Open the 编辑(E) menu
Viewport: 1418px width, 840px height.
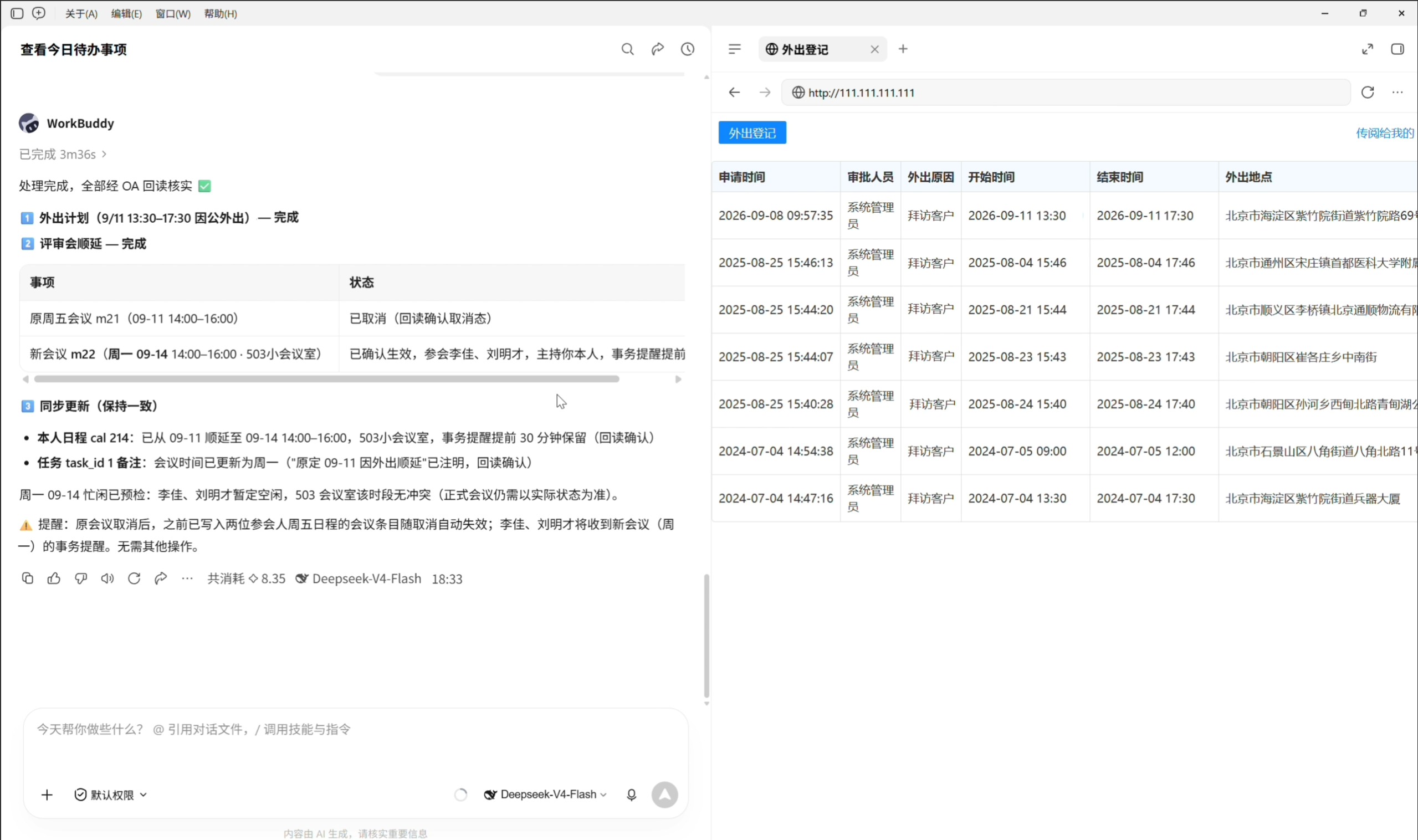tap(126, 14)
